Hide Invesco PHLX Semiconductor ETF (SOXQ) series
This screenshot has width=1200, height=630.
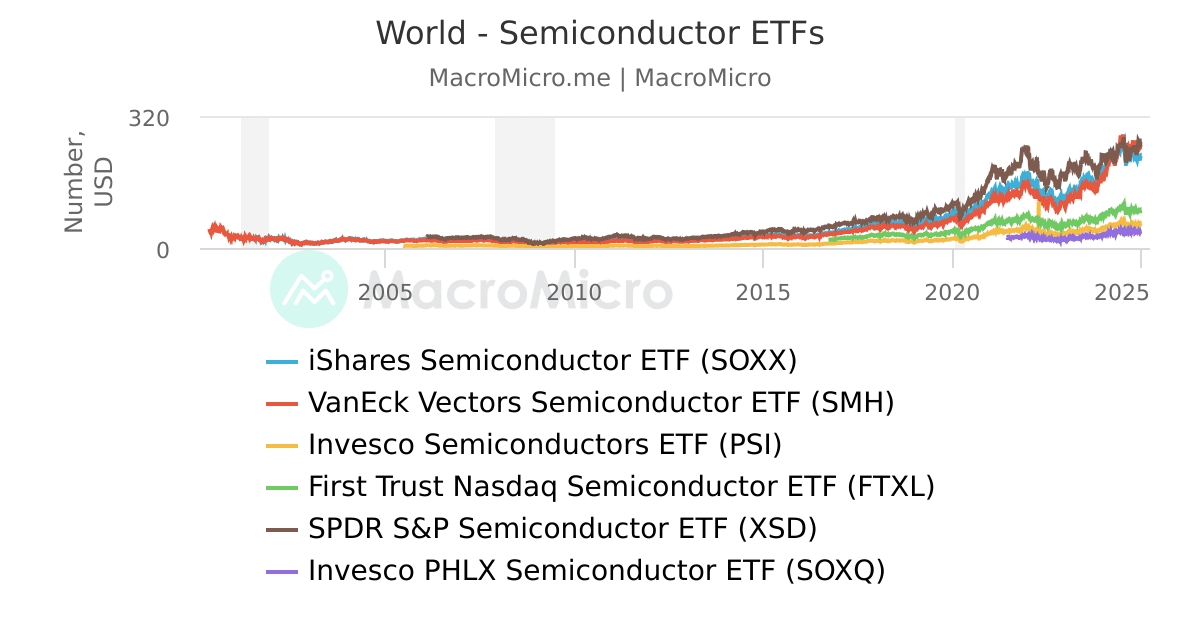597,571
